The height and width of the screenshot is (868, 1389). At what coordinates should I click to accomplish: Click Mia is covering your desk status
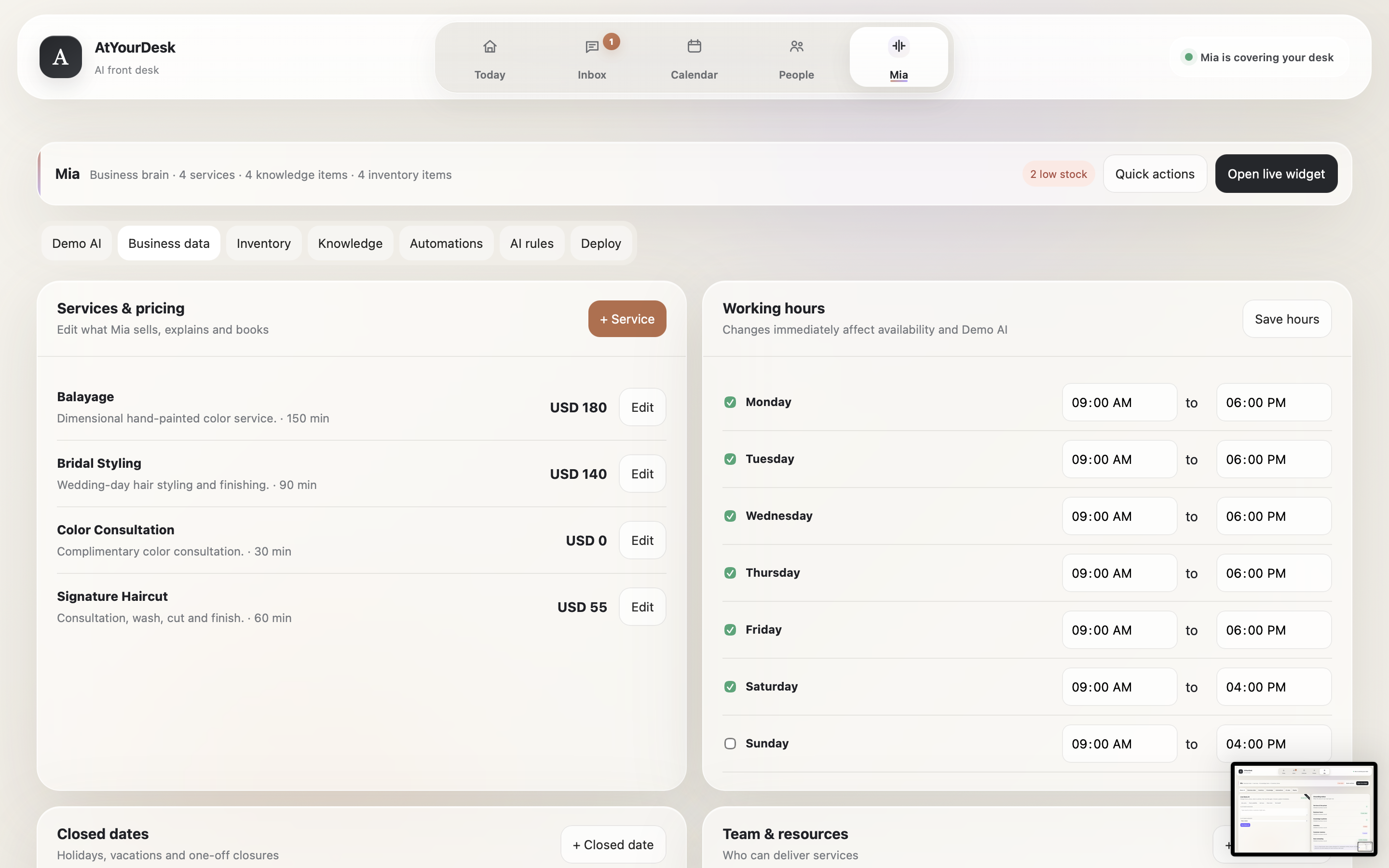pos(1259,57)
